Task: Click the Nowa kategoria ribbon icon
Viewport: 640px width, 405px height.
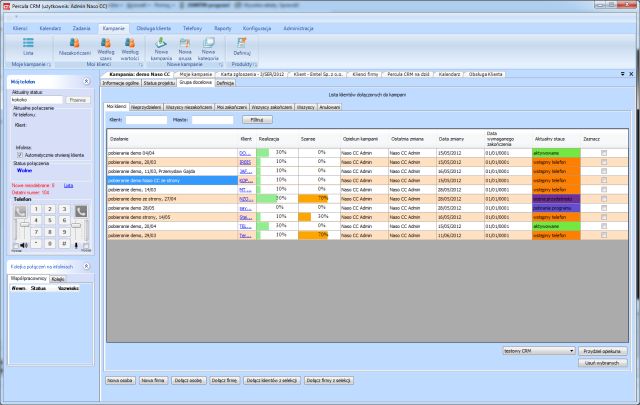Action: (208, 49)
